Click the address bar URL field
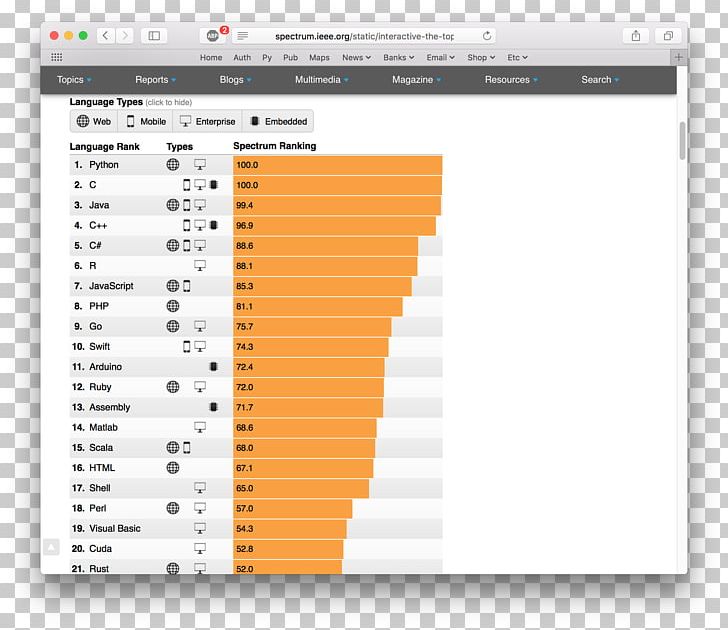Image resolution: width=728 pixels, height=630 pixels. 364,36
